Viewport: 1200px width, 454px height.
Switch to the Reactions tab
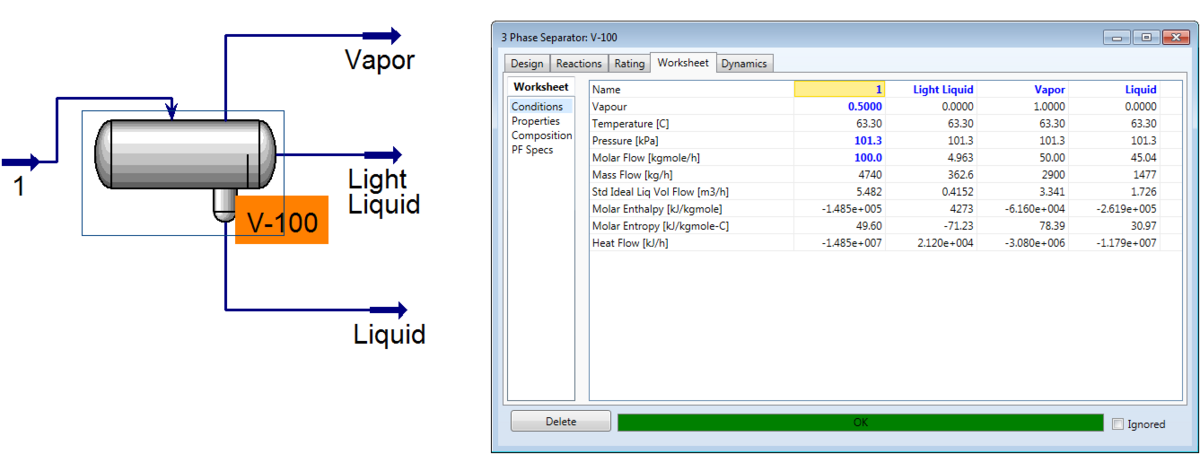pos(579,64)
